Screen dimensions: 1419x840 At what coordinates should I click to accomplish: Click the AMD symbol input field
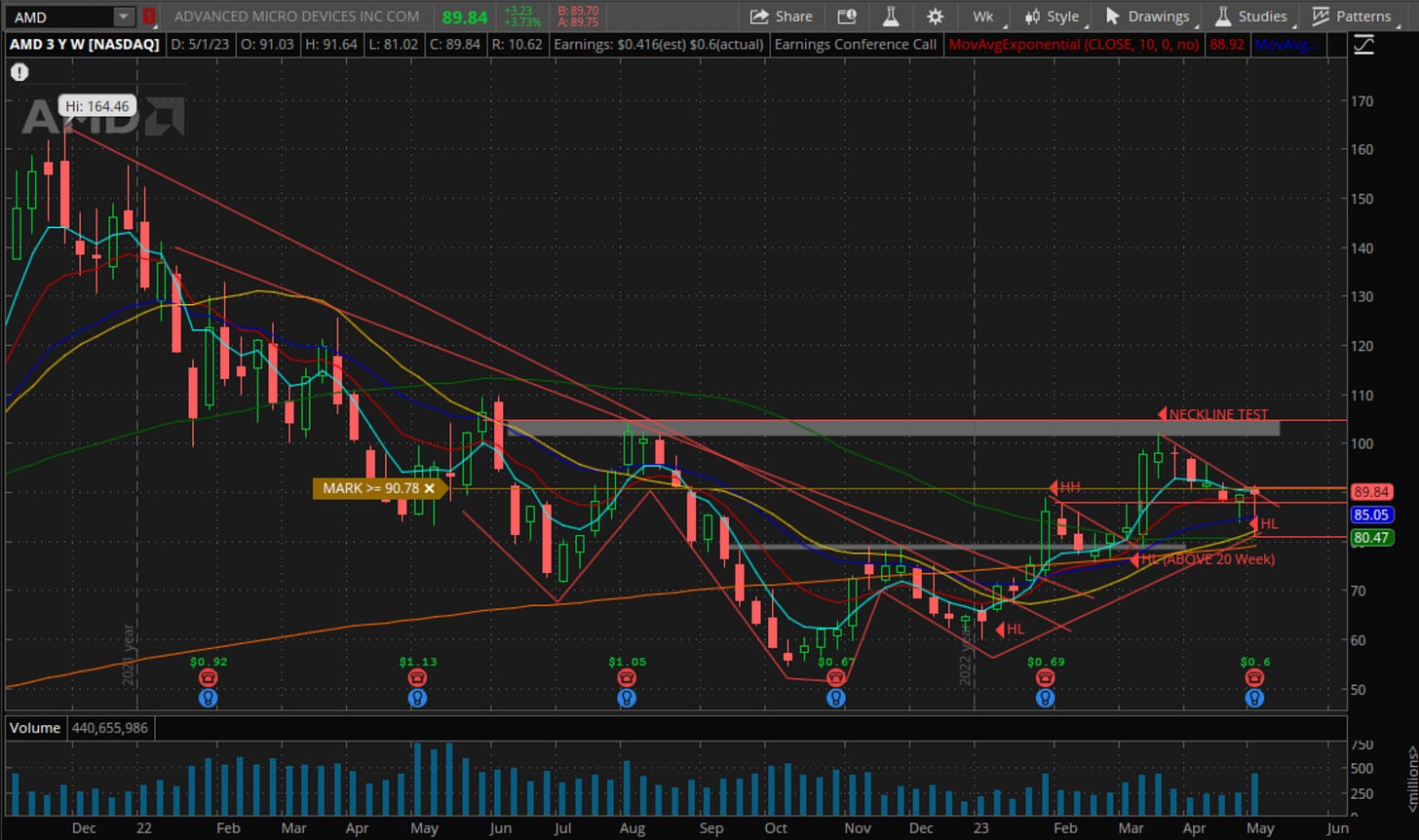(60, 17)
